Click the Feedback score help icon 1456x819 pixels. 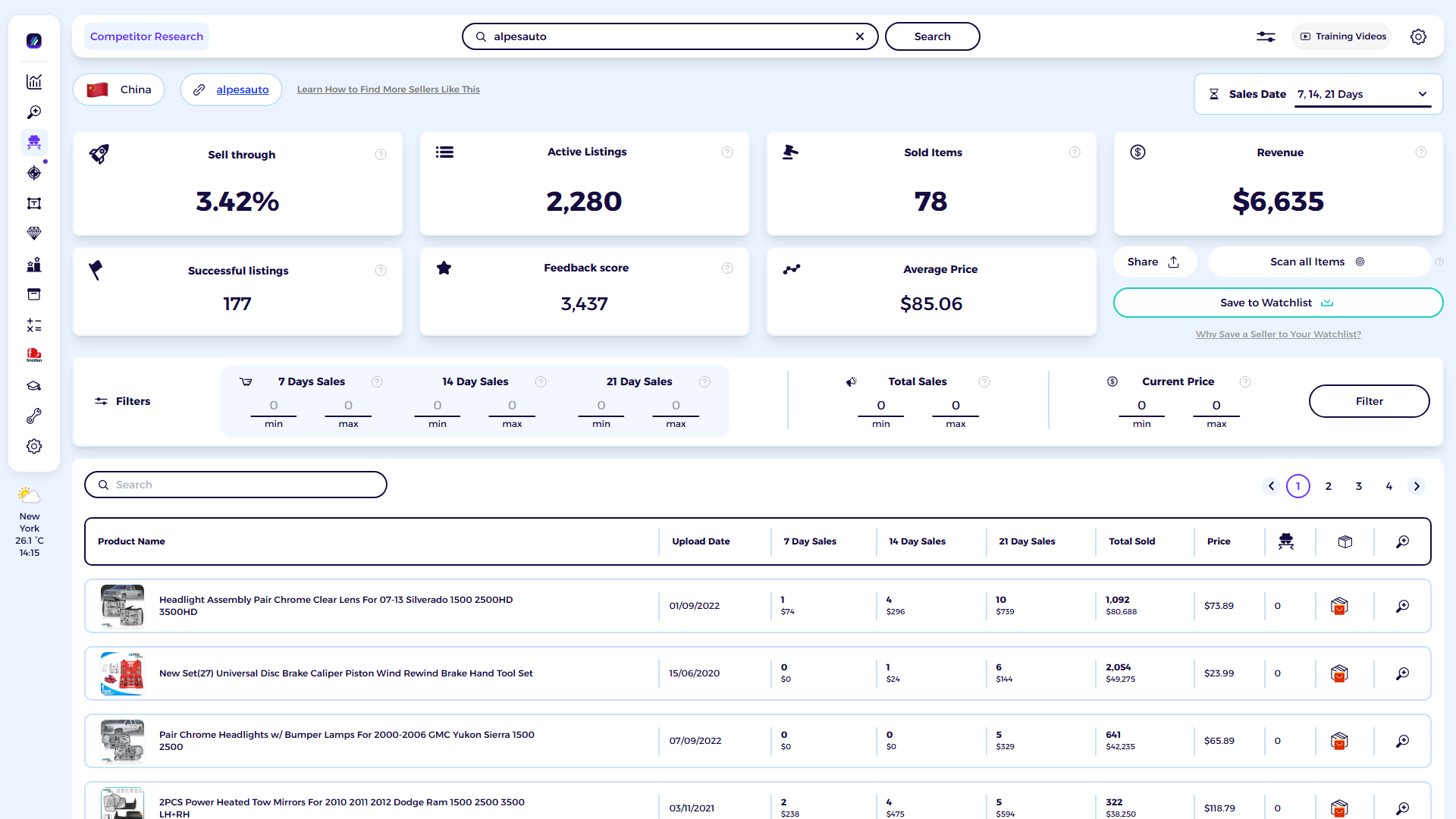(x=727, y=268)
